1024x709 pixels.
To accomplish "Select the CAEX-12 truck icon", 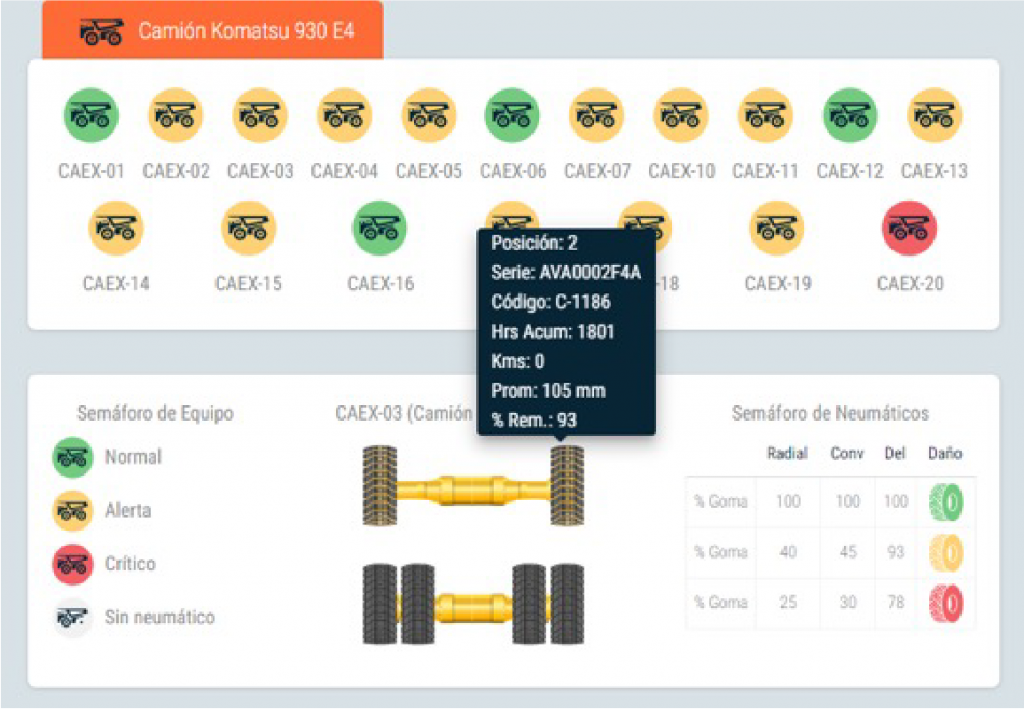I will coord(850,116).
